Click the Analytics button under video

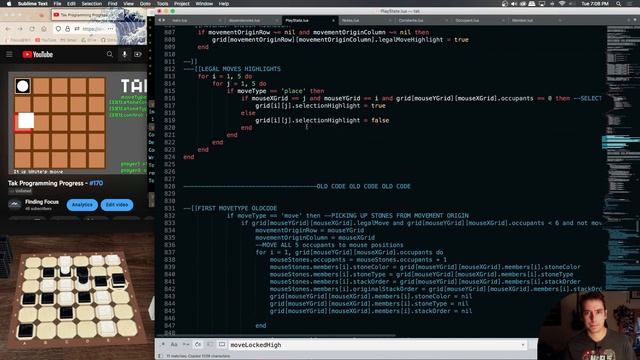pyautogui.click(x=82, y=204)
